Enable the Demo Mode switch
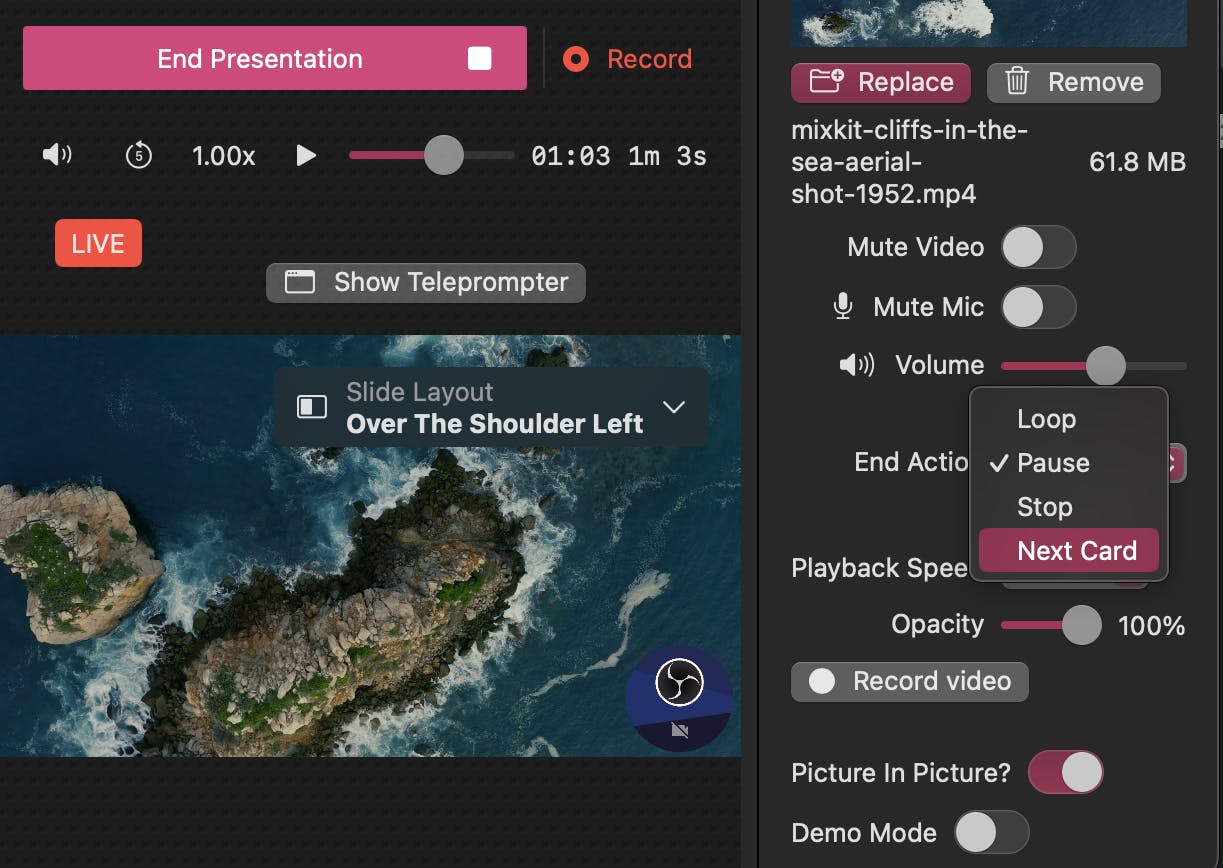Viewport: 1223px width, 868px height. (991, 832)
